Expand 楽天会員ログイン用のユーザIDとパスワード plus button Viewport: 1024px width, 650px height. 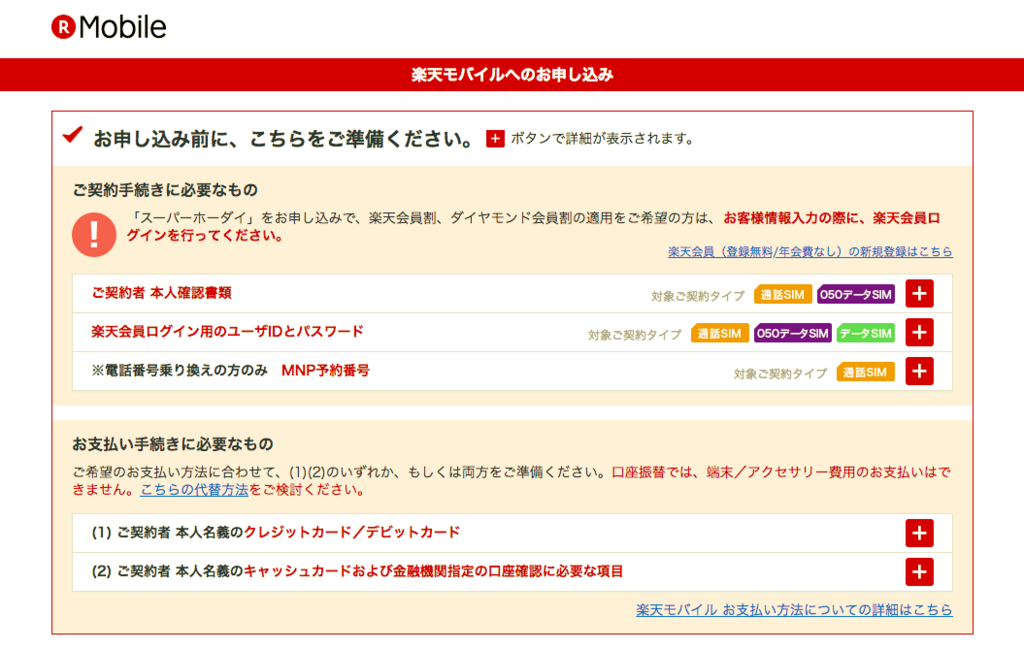(x=919, y=333)
